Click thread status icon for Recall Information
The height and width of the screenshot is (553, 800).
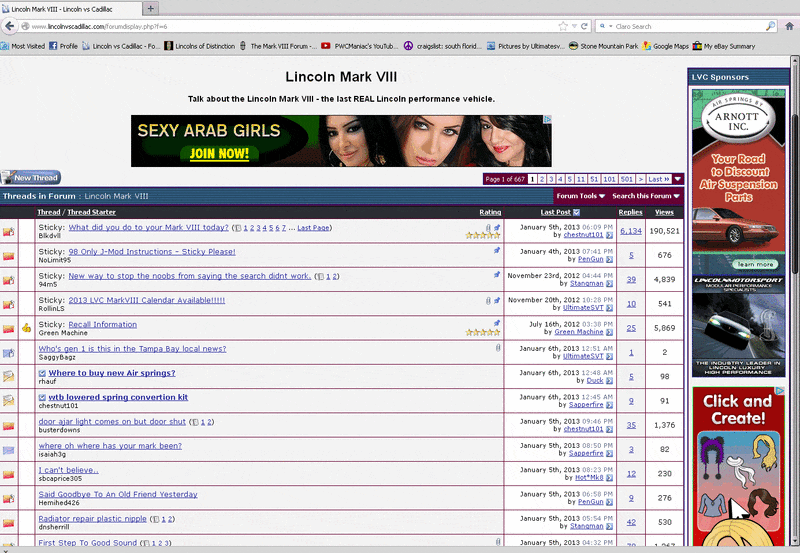9,329
